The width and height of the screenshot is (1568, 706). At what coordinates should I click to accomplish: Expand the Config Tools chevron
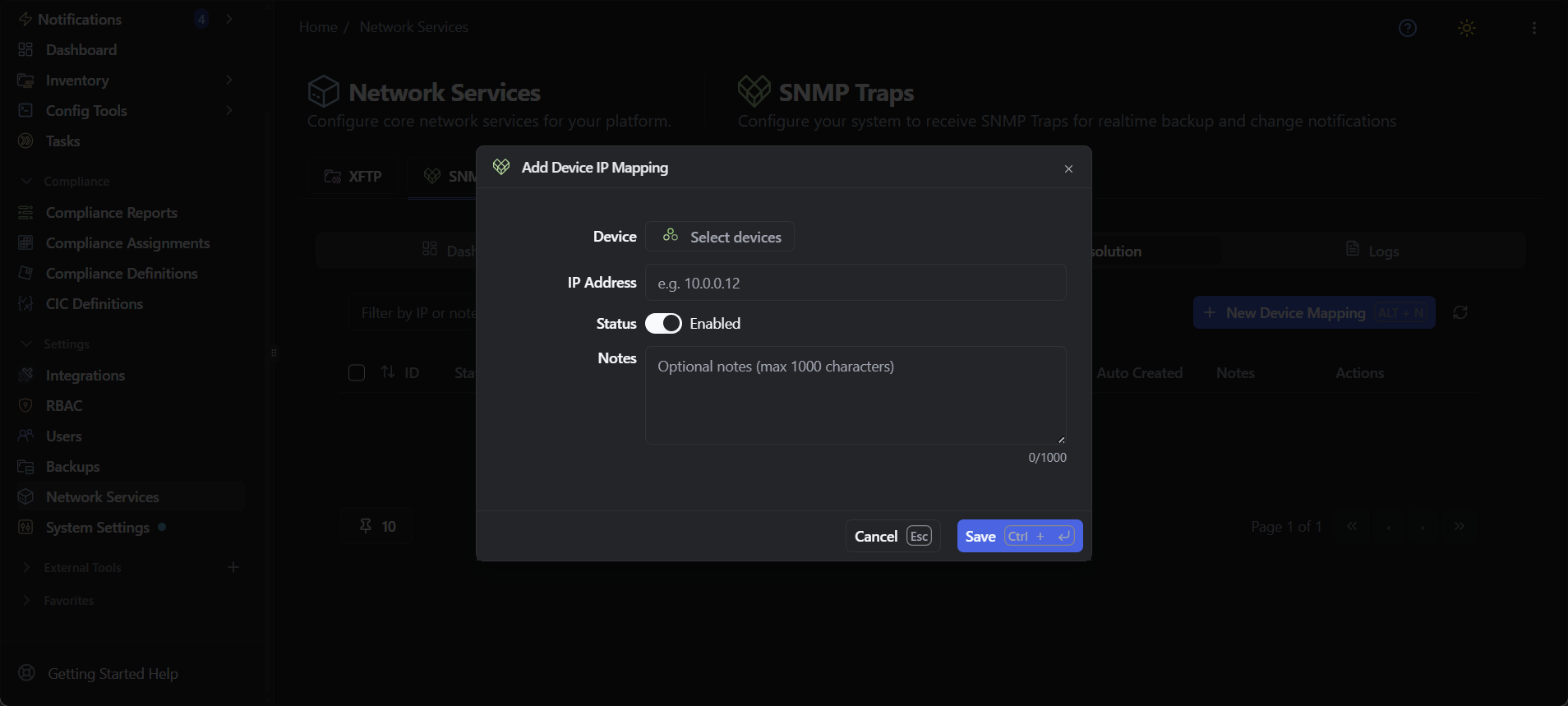tap(229, 110)
